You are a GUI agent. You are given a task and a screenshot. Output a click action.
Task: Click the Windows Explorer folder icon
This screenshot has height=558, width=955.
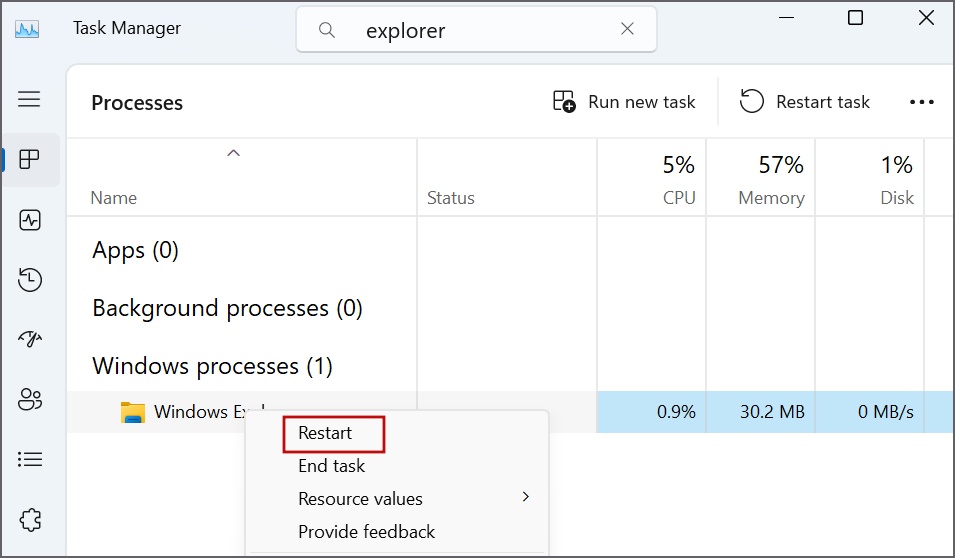133,412
